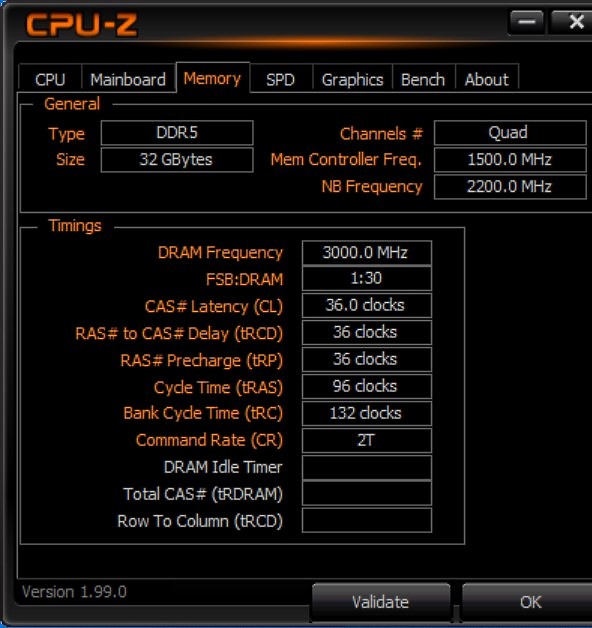This screenshot has width=592, height=628.
Task: Click the 'RAS# Precharge (tRP)' label
Action: point(201,360)
